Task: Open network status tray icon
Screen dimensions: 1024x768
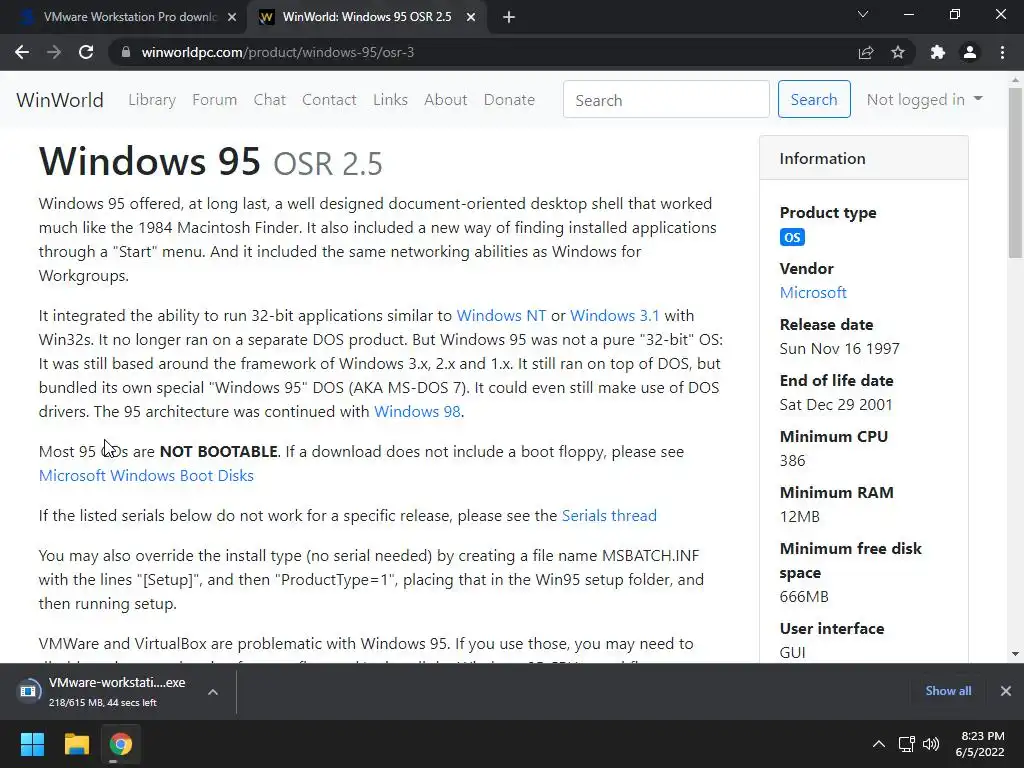Action: [x=906, y=744]
